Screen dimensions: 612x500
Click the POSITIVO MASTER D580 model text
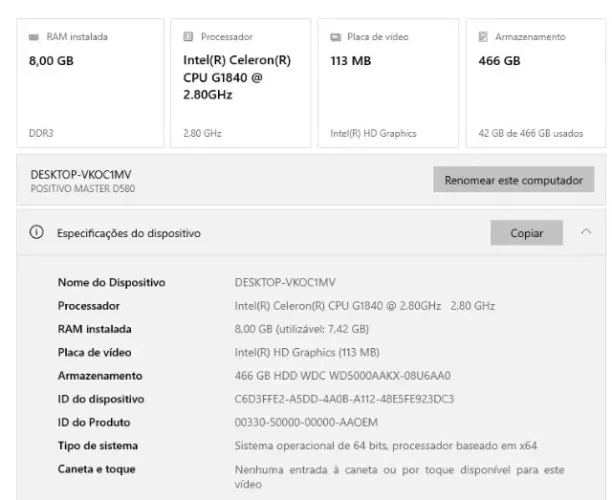point(83,189)
